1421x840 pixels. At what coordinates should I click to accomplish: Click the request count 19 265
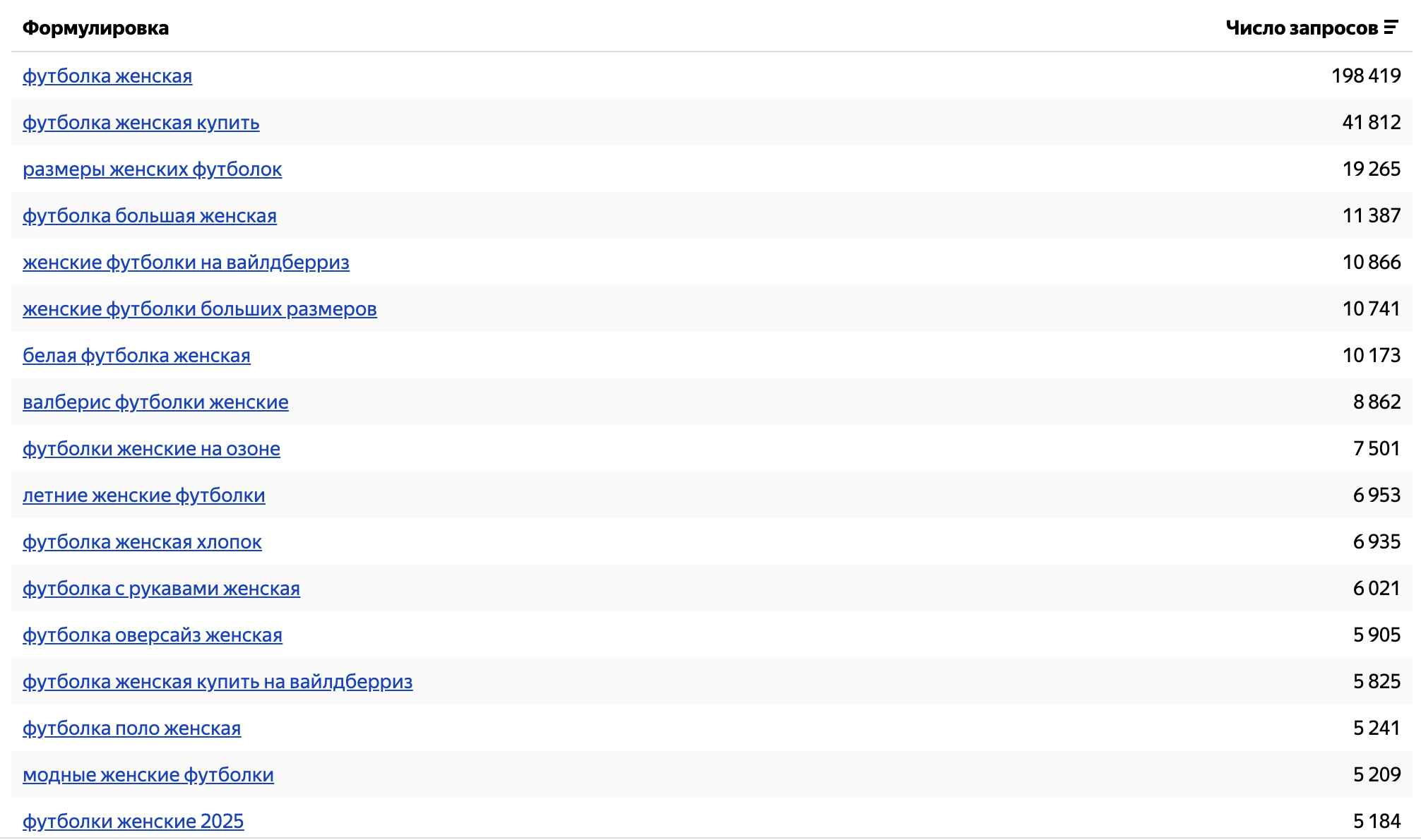(1372, 169)
